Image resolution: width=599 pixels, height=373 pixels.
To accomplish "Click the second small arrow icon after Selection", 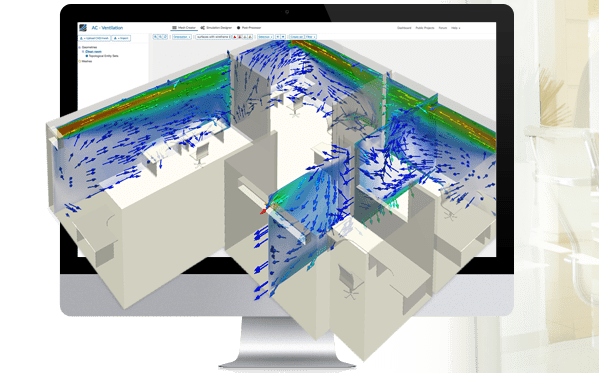I will tap(283, 37).
